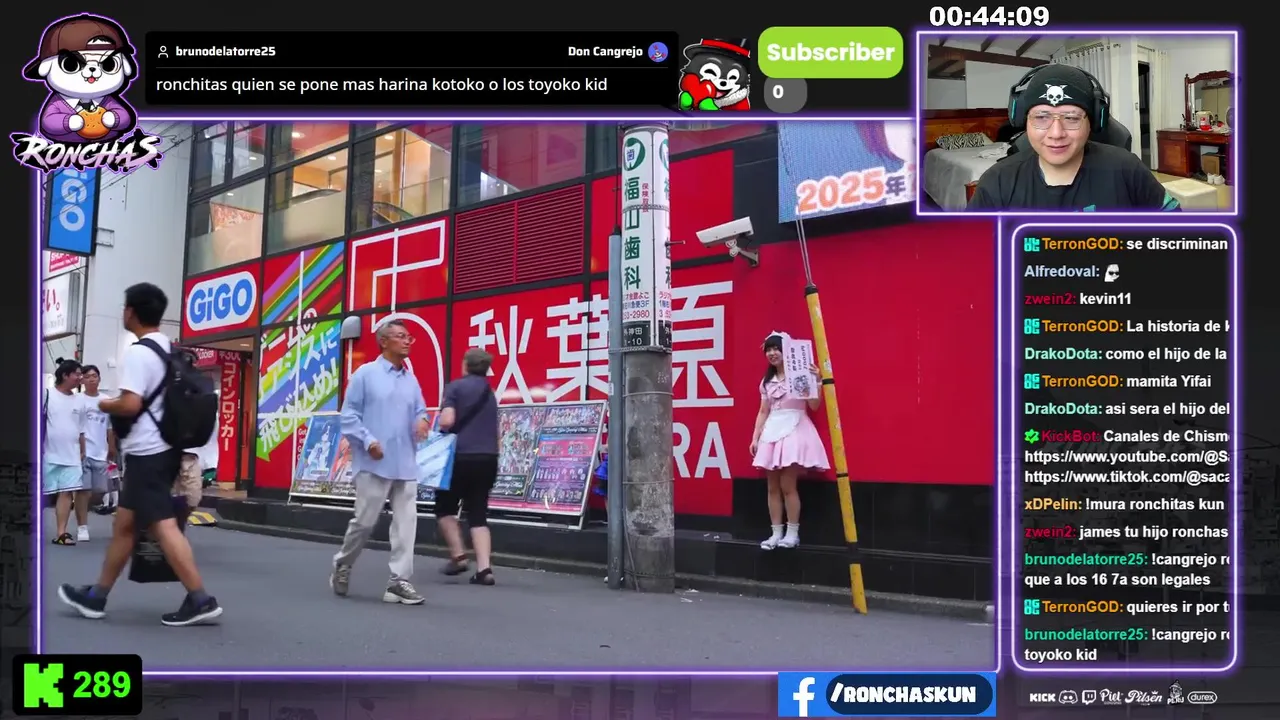The image size is (1280, 720).
Task: Click the Ronchas panda mascot logo
Action: click(85, 92)
